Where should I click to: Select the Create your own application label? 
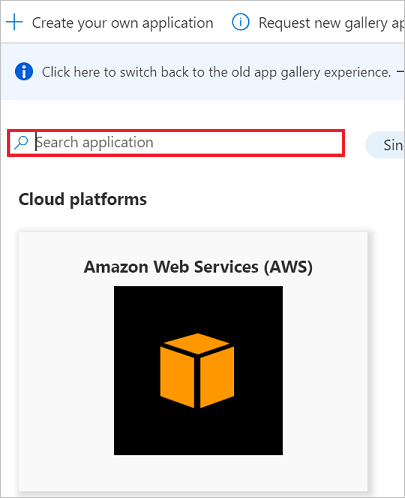tap(122, 23)
